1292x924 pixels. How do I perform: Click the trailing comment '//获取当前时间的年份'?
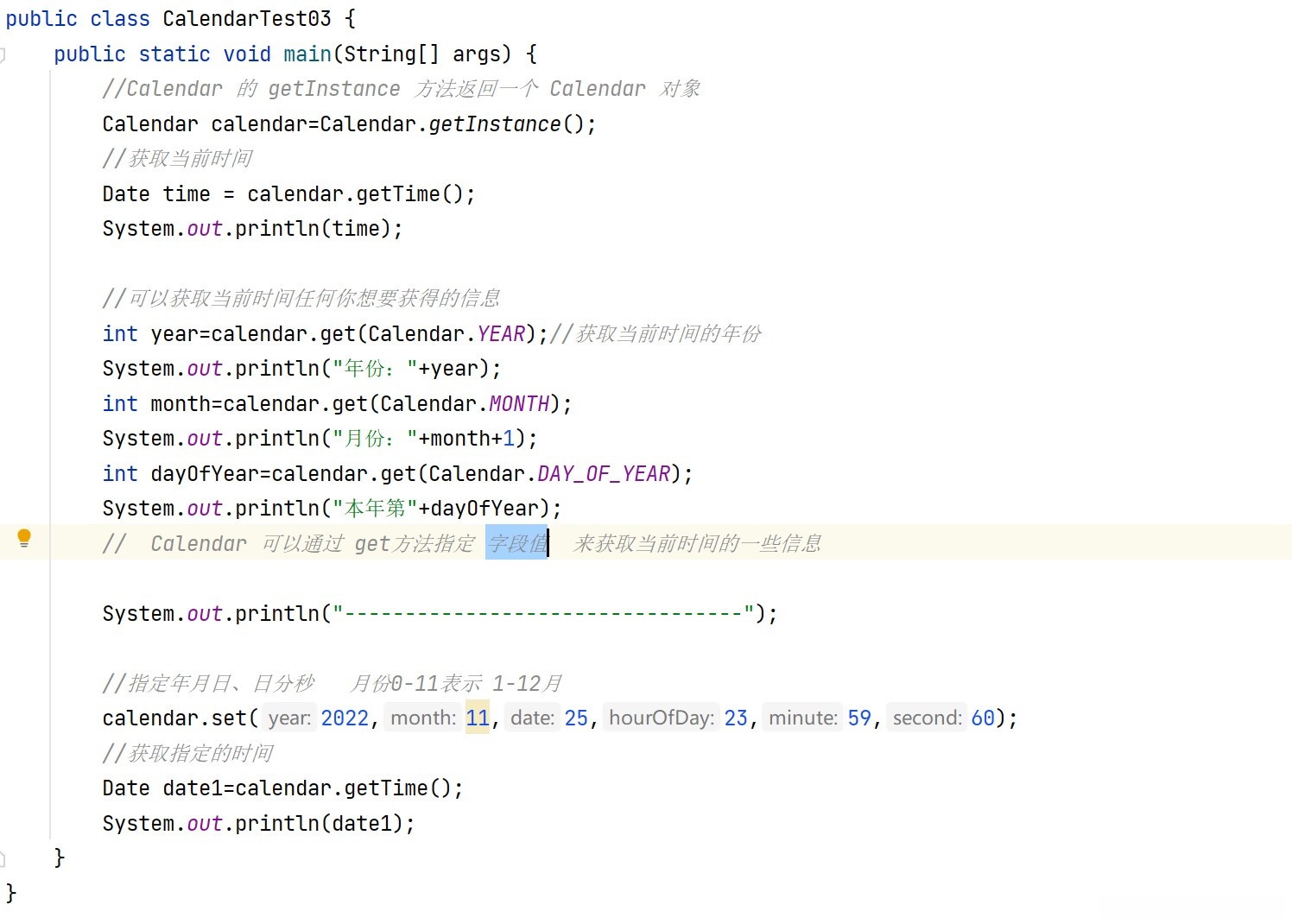(x=655, y=334)
